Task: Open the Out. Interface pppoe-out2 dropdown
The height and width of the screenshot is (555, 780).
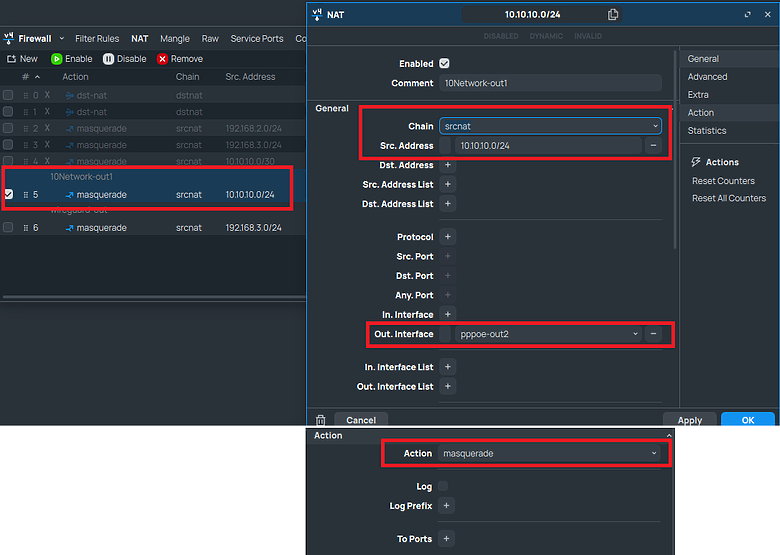Action: click(x=548, y=334)
